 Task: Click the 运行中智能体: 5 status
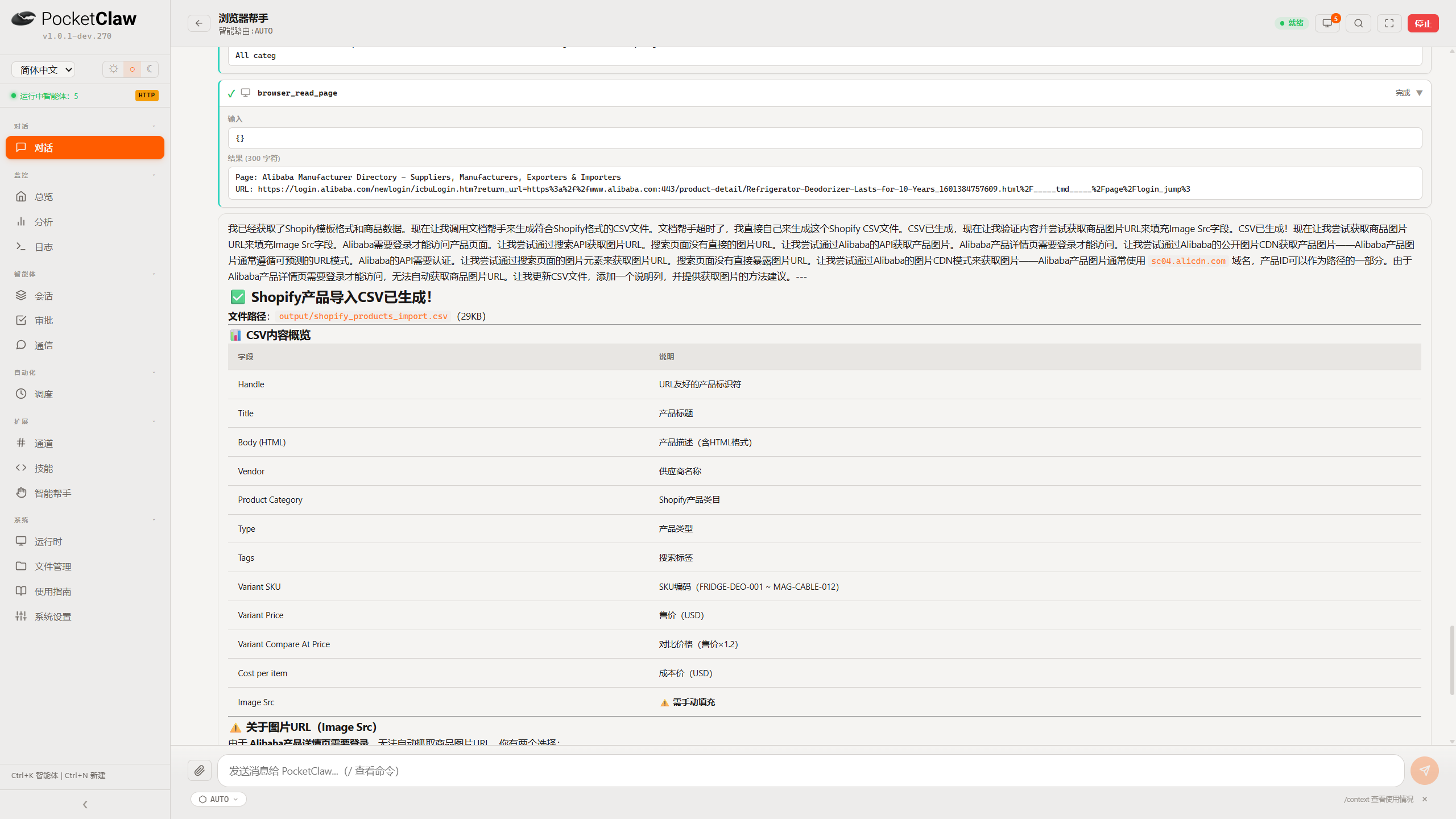(x=45, y=96)
